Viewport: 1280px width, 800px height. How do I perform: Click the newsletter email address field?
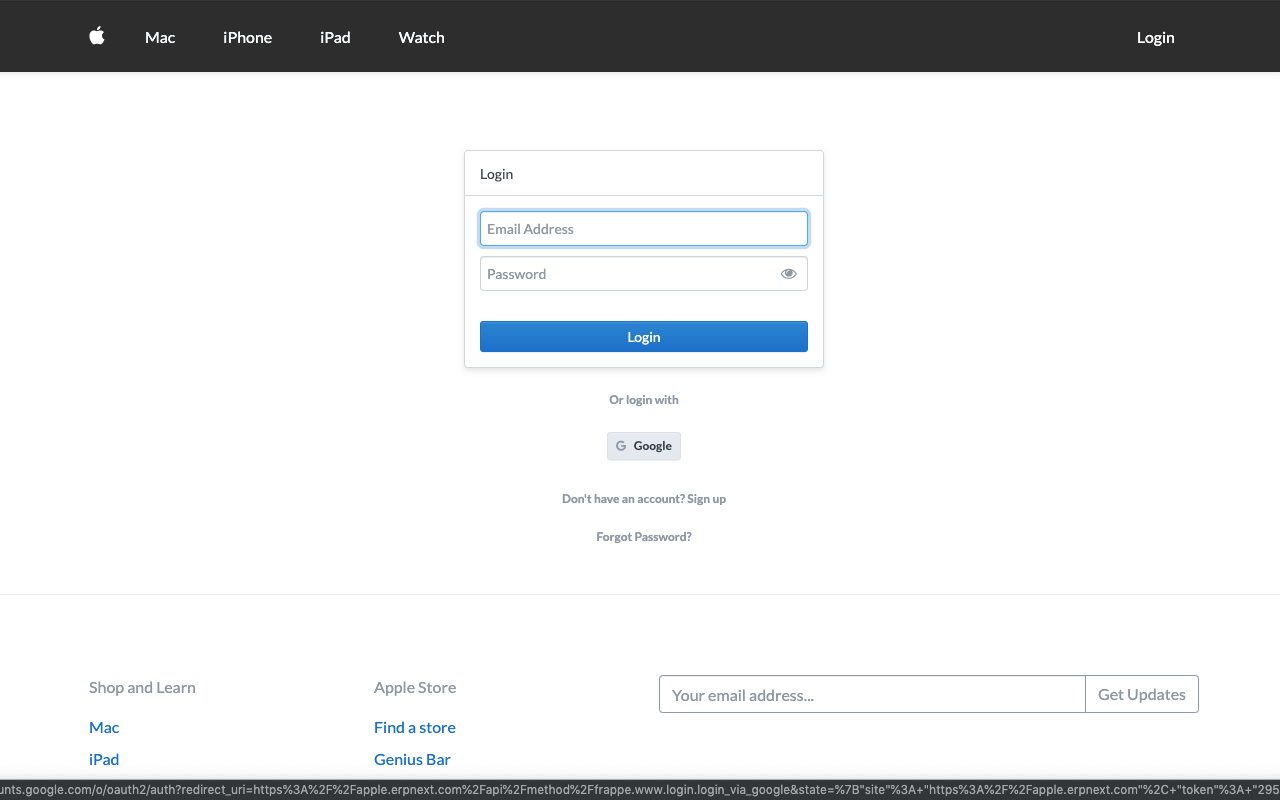pos(871,695)
